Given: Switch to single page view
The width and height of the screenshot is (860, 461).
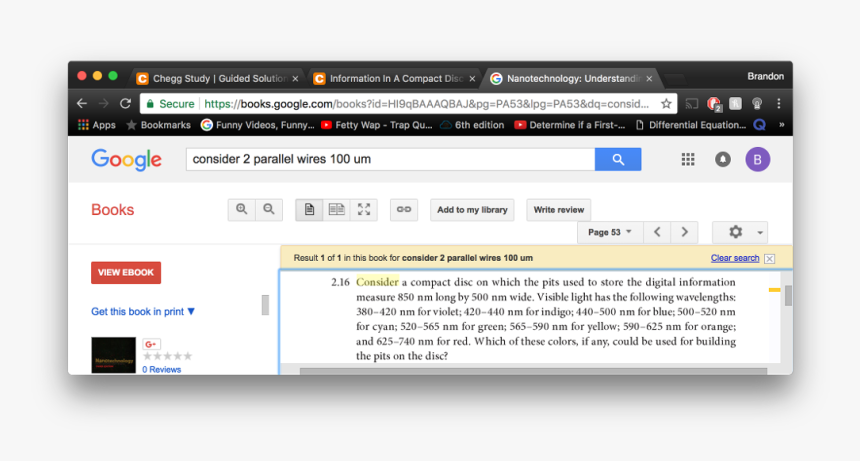Looking at the screenshot, I should click(309, 209).
